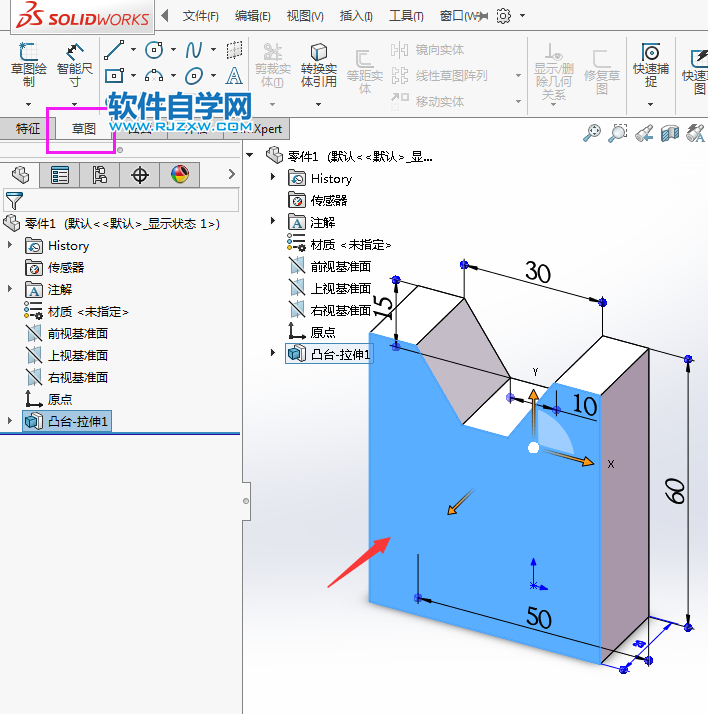The height and width of the screenshot is (714, 708).
Task: Select the Smart Dimension (智能尺寸) tool
Action: click(x=75, y=51)
